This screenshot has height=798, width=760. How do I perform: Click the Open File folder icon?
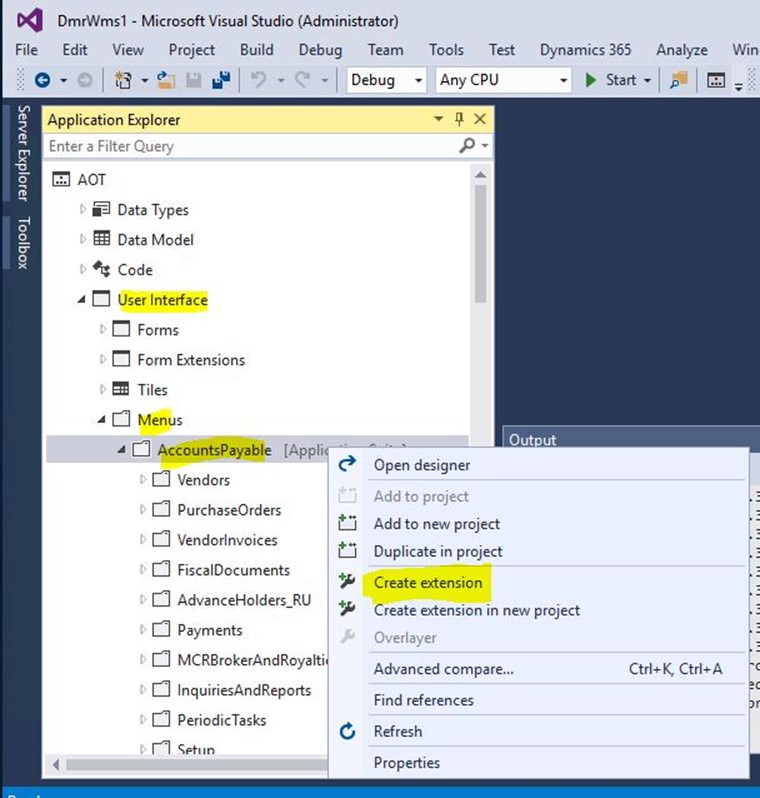click(x=165, y=80)
